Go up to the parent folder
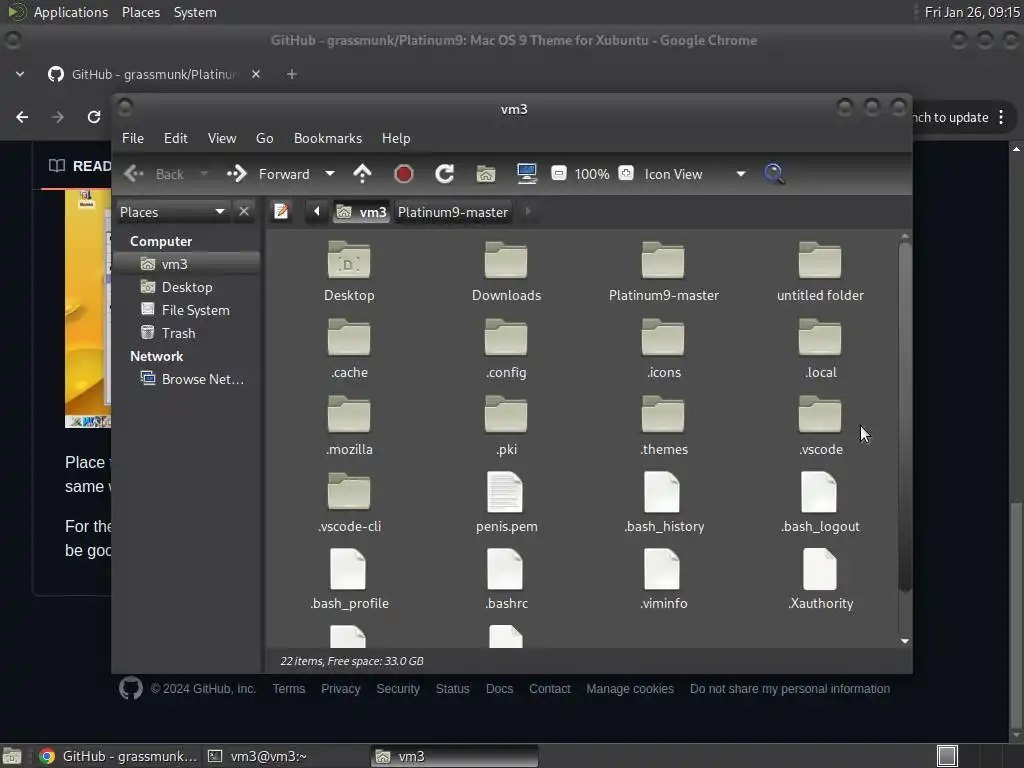 [x=362, y=174]
